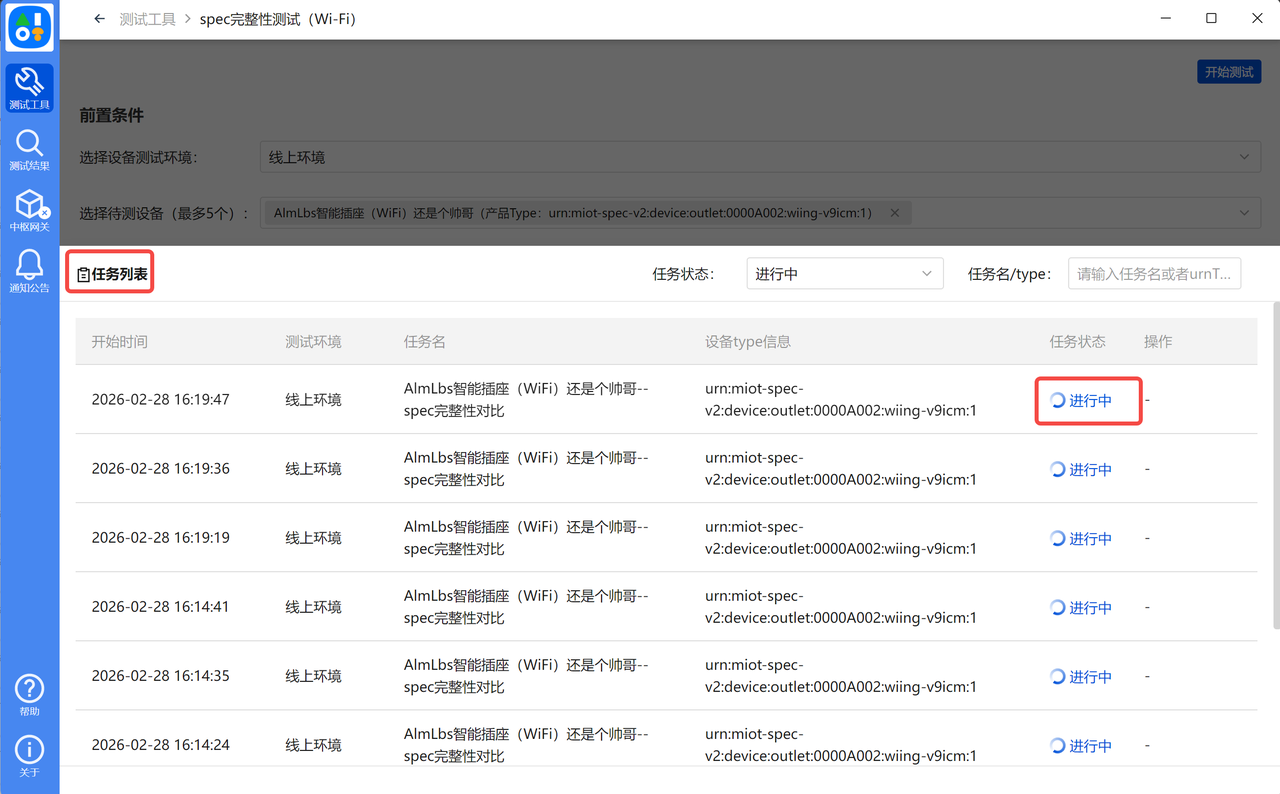This screenshot has height=794, width=1280.
Task: Click 进行中 status in 16:14:41 row
Action: click(x=1090, y=607)
